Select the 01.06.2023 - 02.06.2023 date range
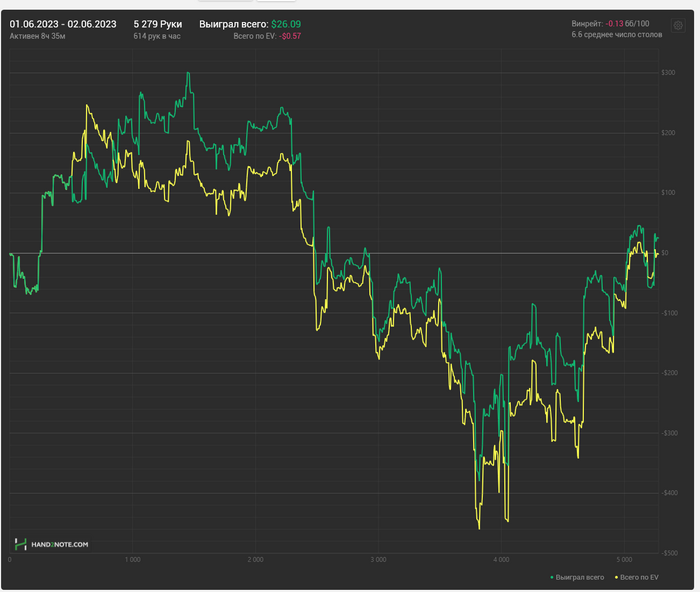The image size is (700, 592). (63, 24)
